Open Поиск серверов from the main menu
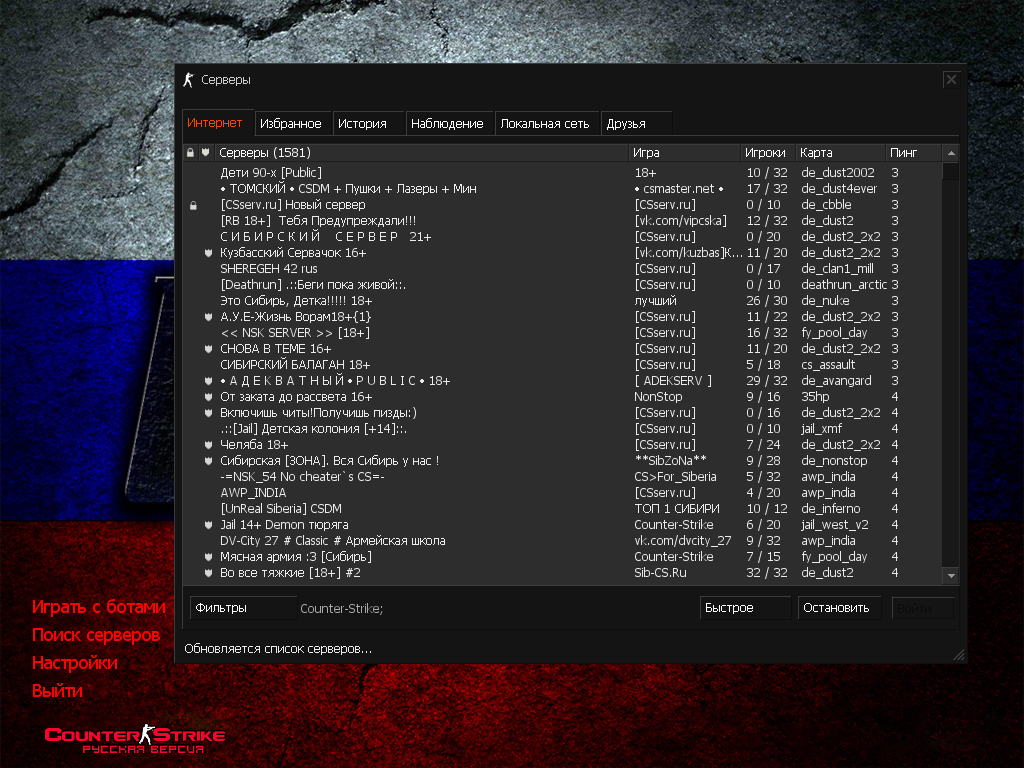The height and width of the screenshot is (768, 1024). (x=96, y=635)
